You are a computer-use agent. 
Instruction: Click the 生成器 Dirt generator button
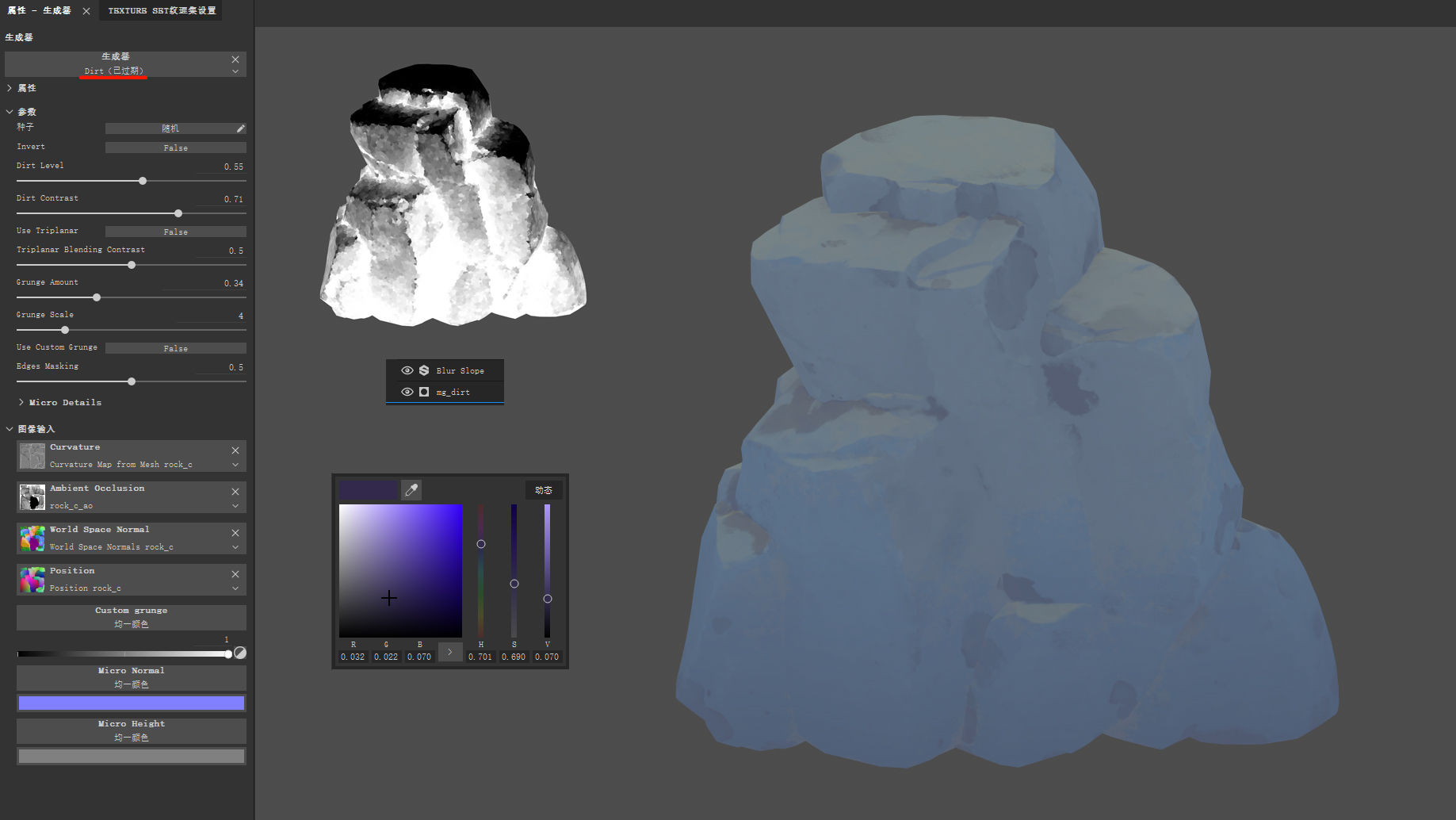(x=116, y=64)
